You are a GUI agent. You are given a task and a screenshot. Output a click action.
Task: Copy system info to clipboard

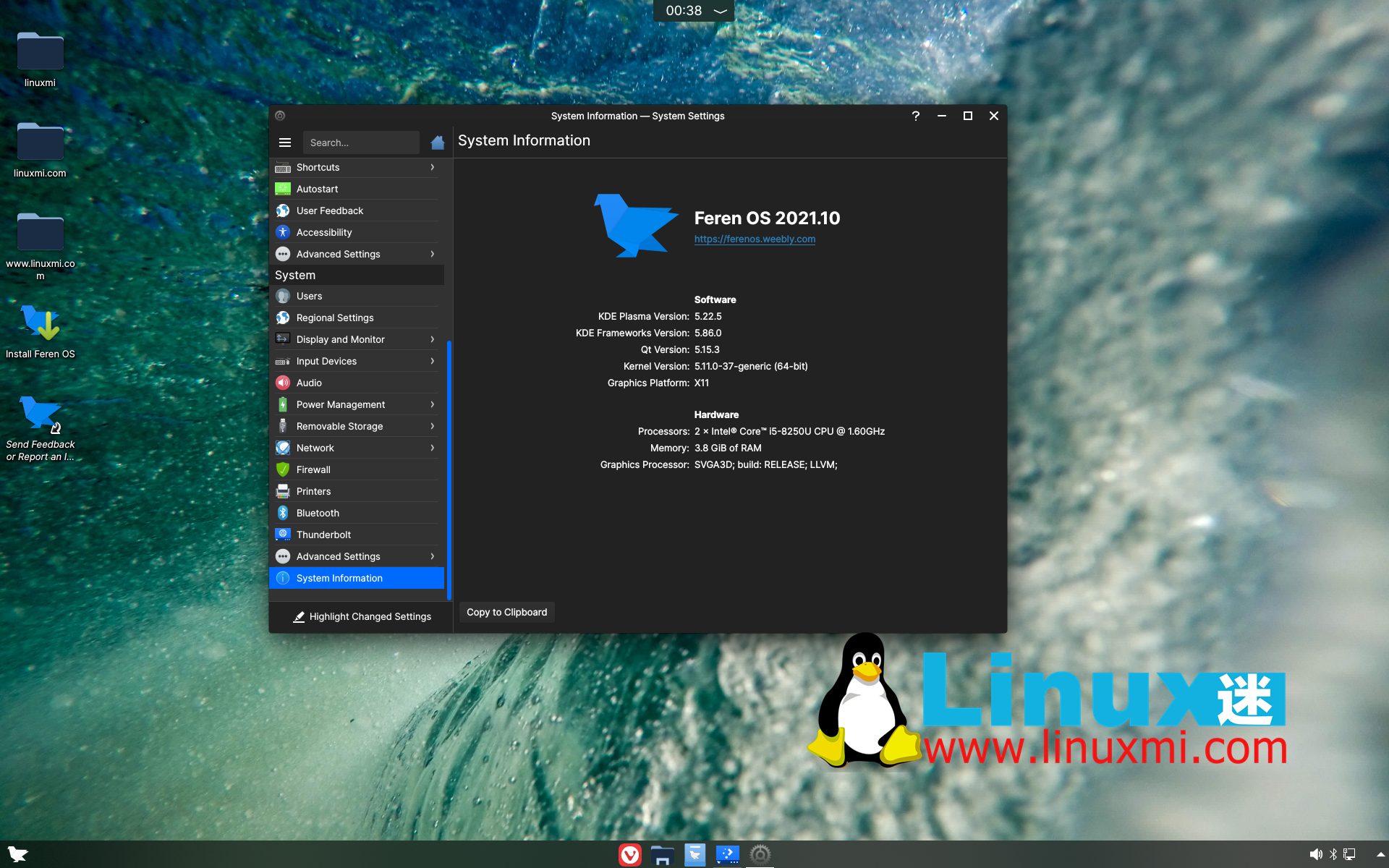coord(506,612)
